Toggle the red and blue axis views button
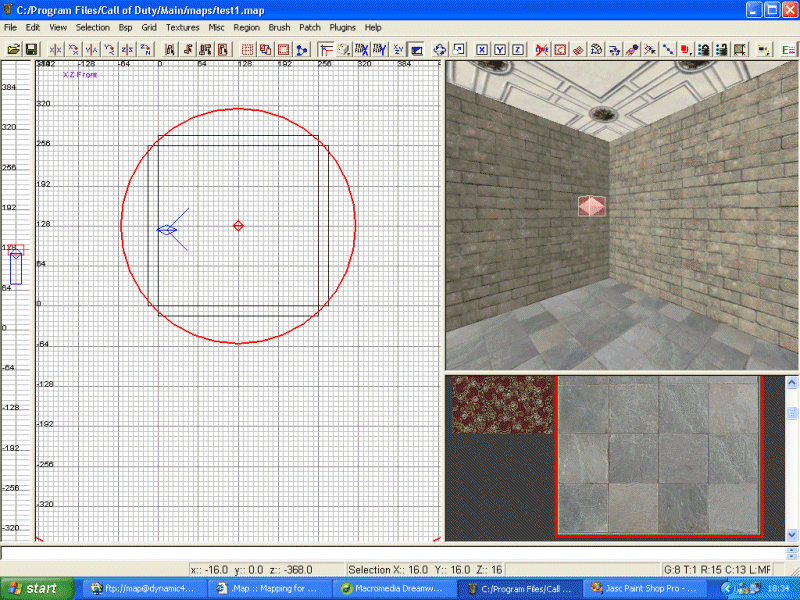 (x=326, y=49)
